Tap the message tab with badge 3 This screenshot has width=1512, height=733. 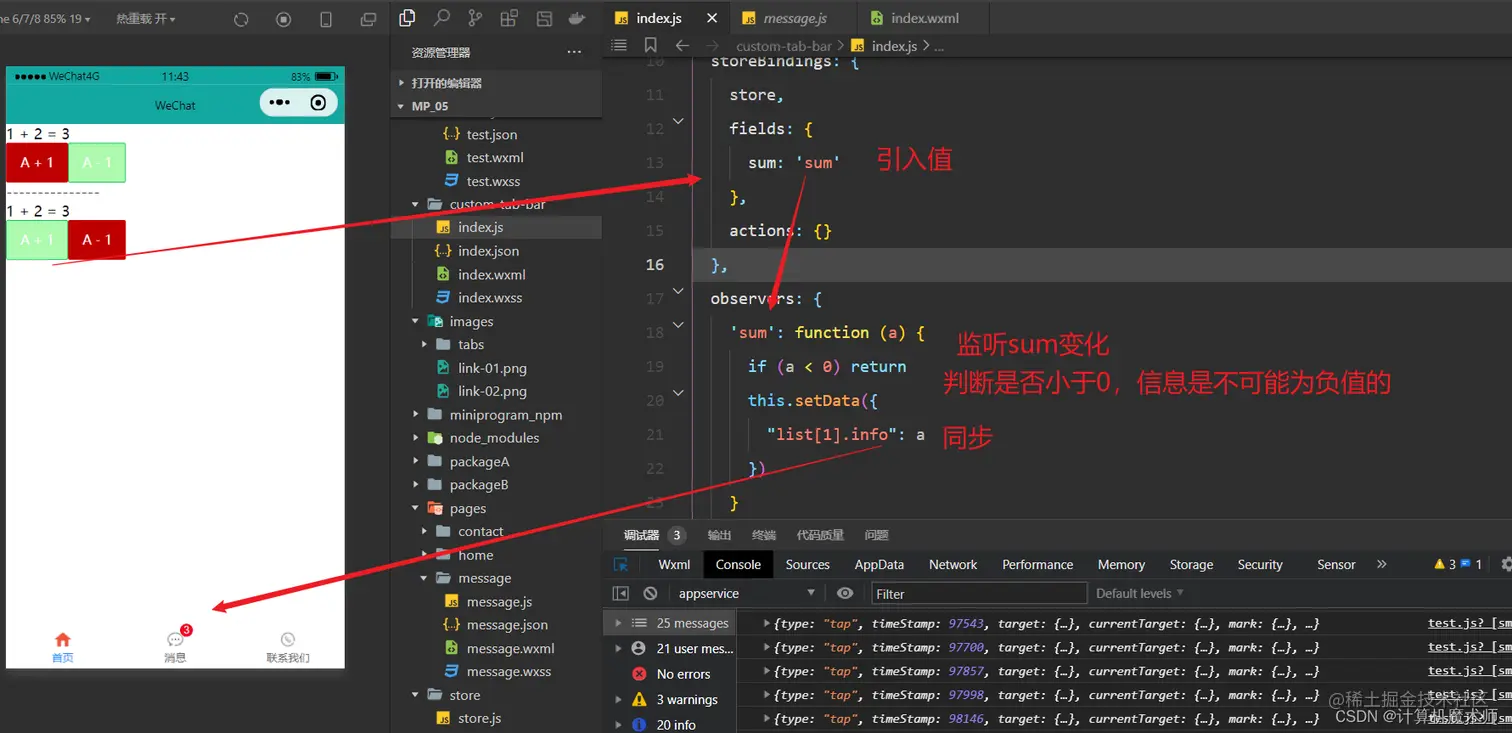tap(176, 646)
